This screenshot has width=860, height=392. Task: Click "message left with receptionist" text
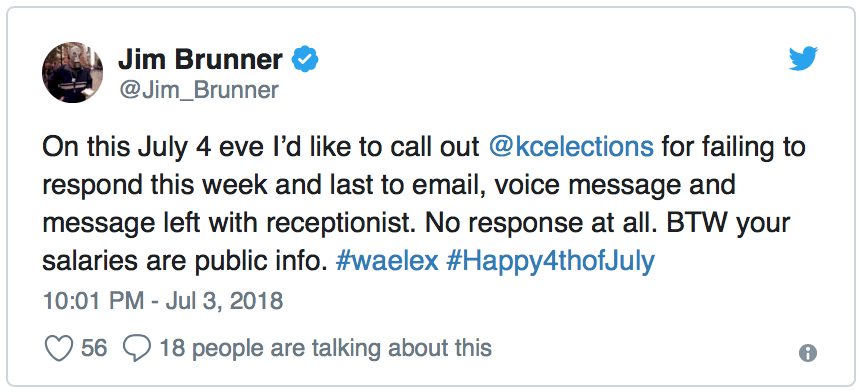click(x=228, y=224)
